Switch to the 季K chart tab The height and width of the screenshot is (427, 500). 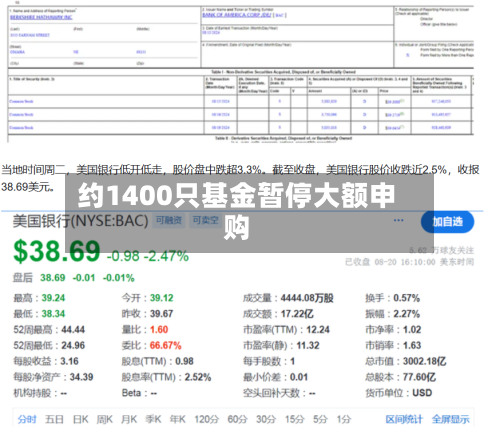click(x=153, y=419)
